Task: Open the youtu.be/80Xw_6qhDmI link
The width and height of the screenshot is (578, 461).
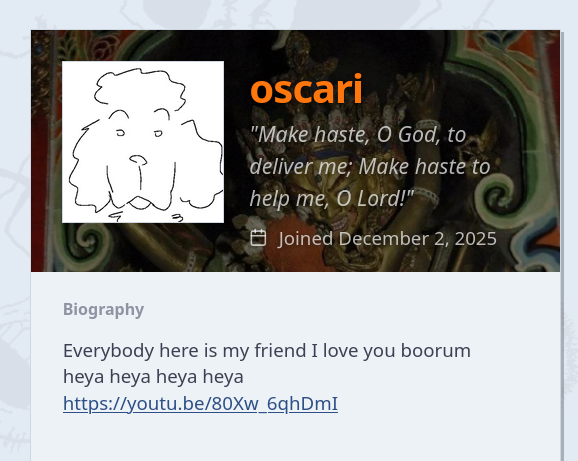Action: coord(200,404)
